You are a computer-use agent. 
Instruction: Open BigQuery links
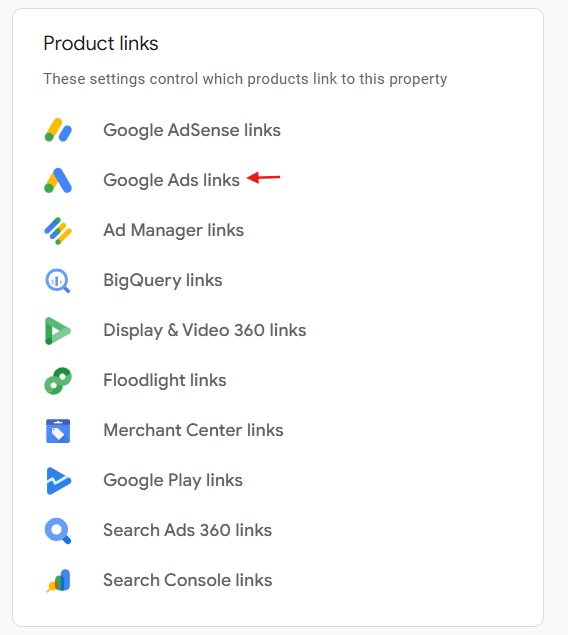tap(163, 280)
